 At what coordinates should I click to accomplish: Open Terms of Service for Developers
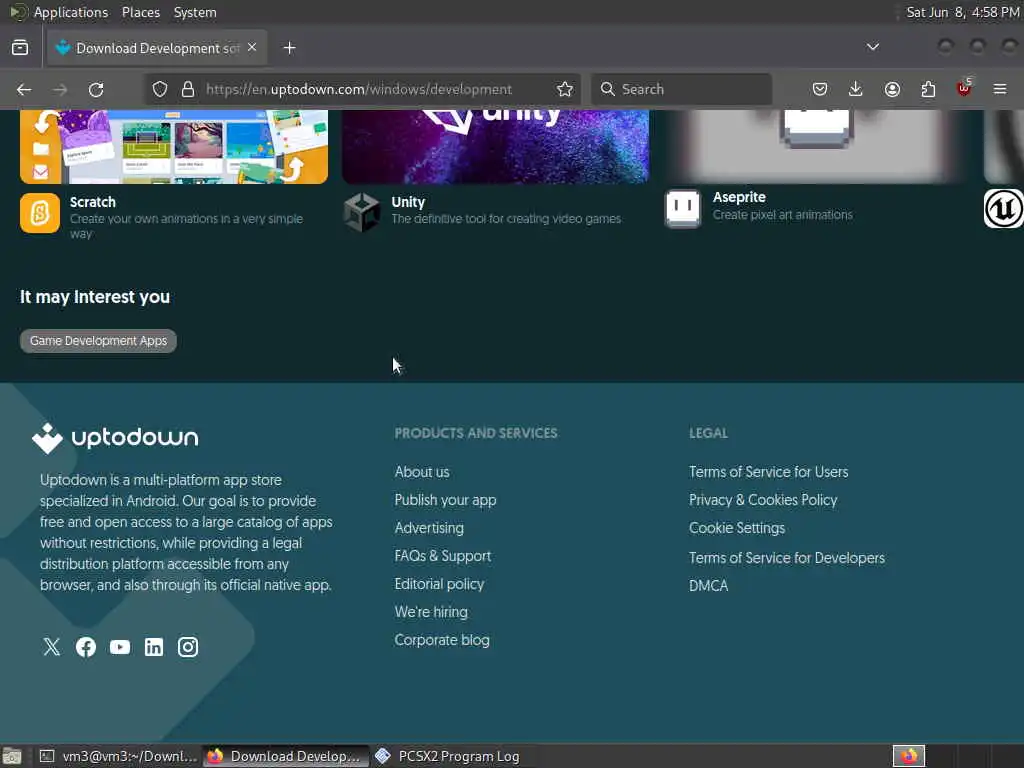click(787, 558)
